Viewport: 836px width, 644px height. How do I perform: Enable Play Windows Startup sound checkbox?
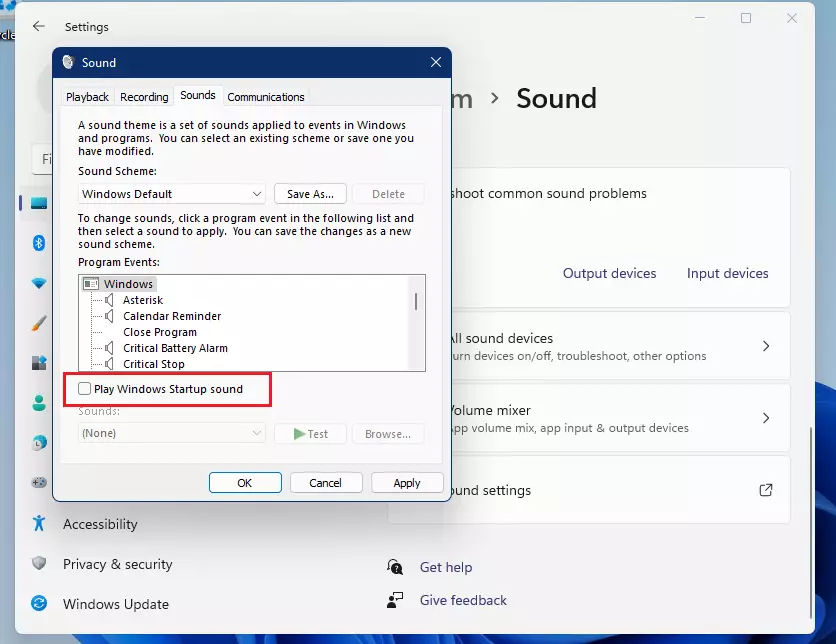(x=84, y=389)
